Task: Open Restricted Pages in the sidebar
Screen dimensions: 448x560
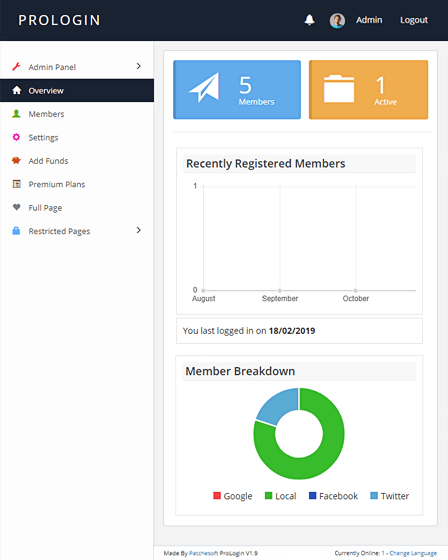Action: tap(77, 231)
